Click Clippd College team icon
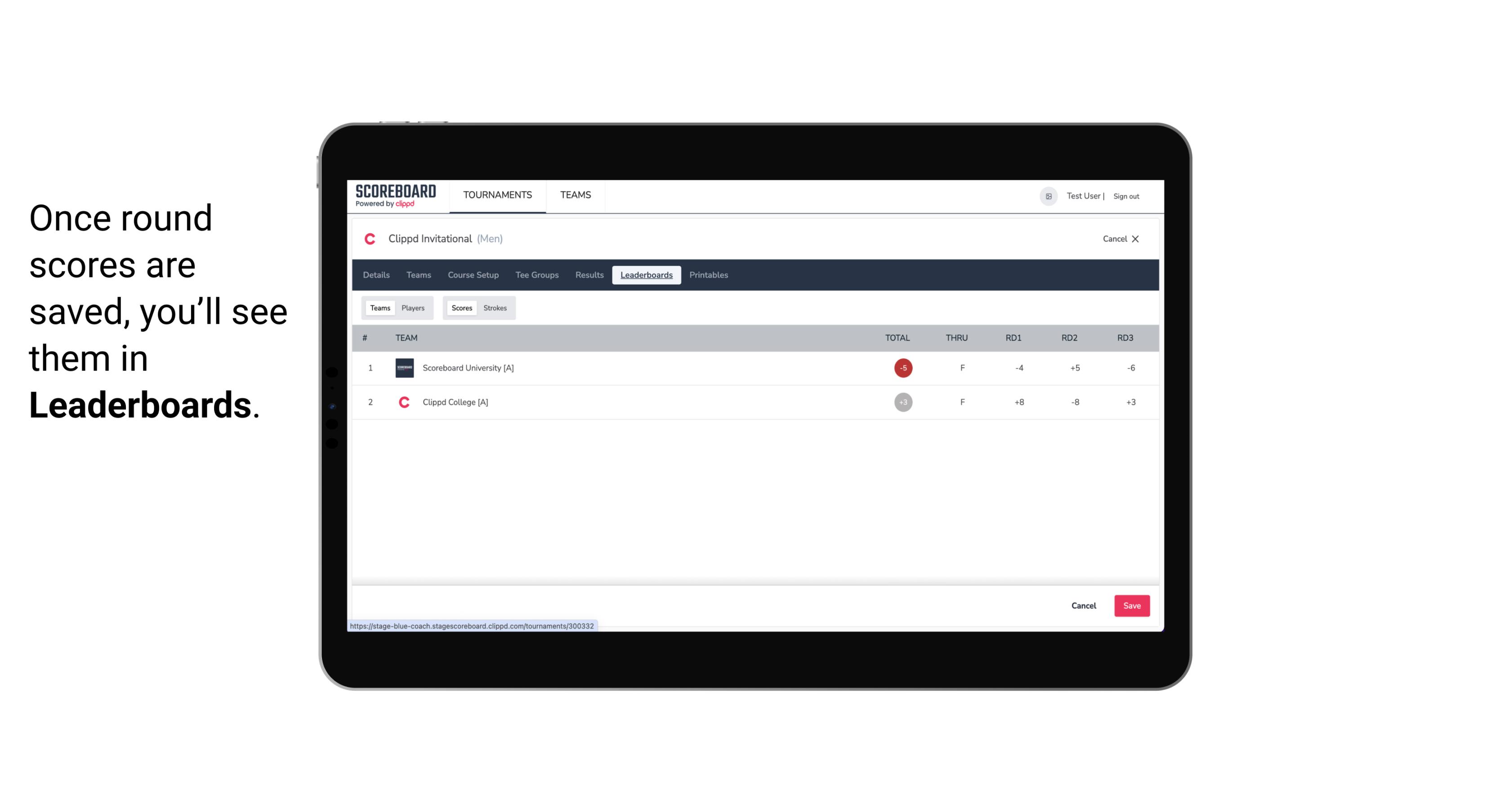1509x812 pixels. pyautogui.click(x=403, y=402)
